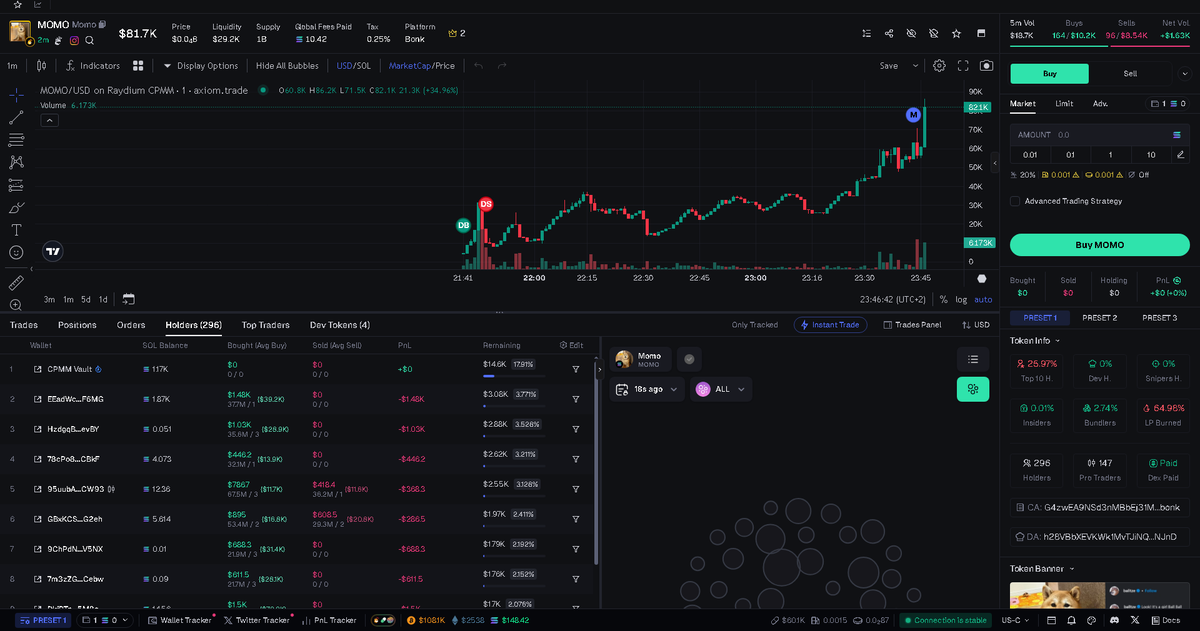
Task: Open the go-to-date calendar icon
Action: 128,299
